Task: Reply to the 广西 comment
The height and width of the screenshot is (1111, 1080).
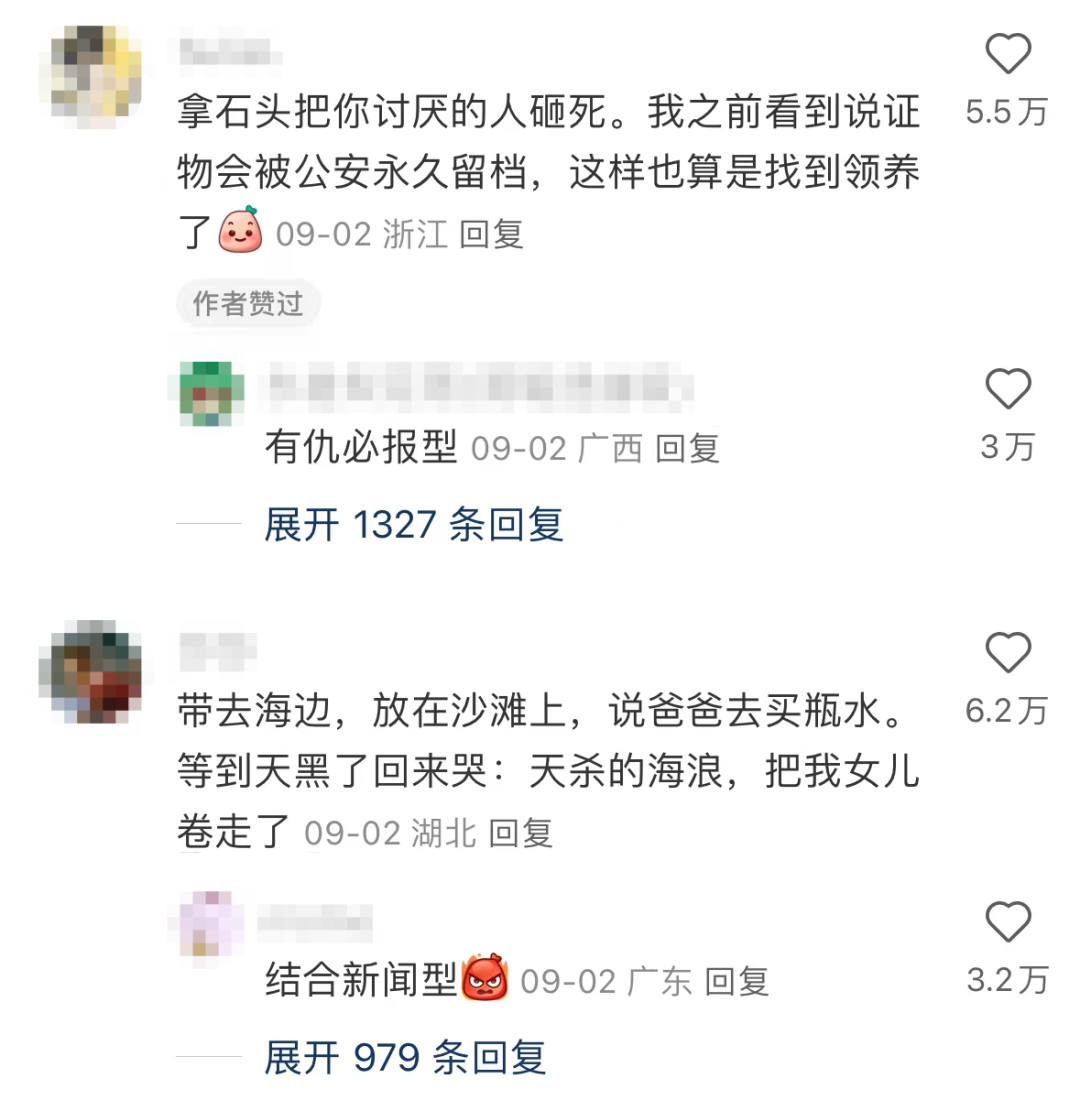Action: (x=687, y=449)
